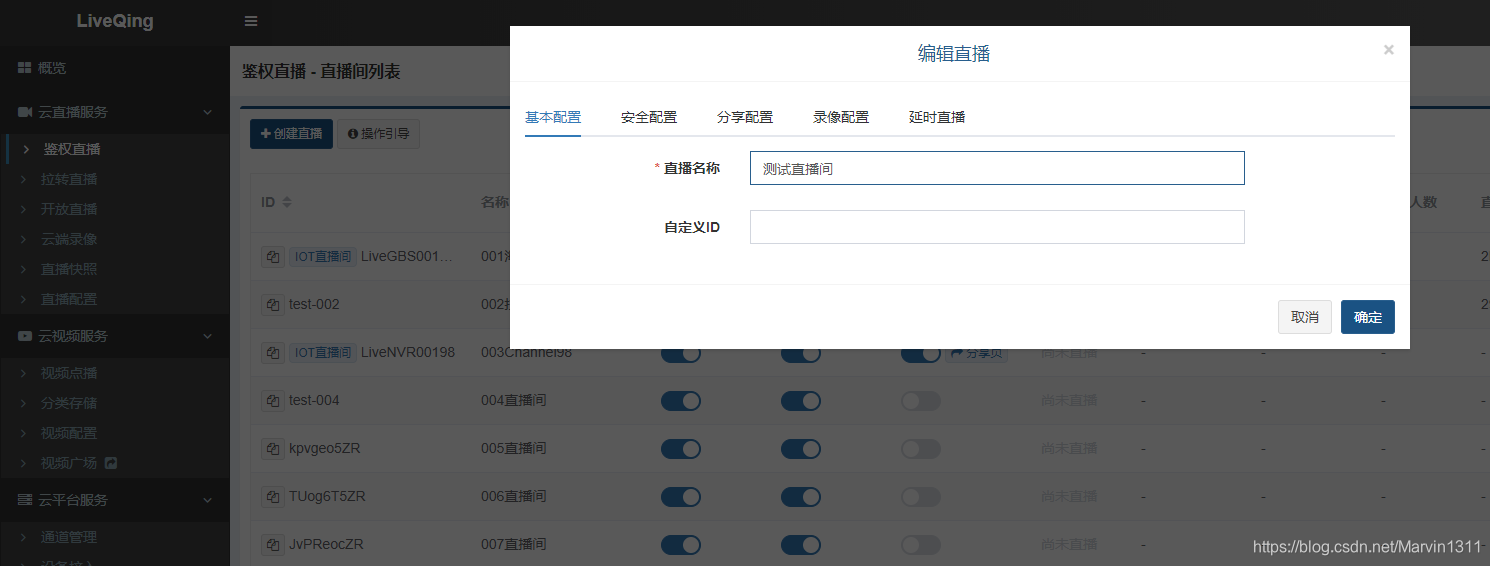Image resolution: width=1490 pixels, height=566 pixels.
Task: Switch to the 安全配置 tab
Action: [x=649, y=117]
